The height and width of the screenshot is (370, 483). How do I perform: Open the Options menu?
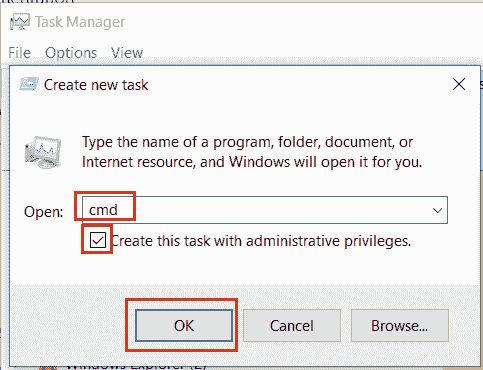[x=71, y=53]
